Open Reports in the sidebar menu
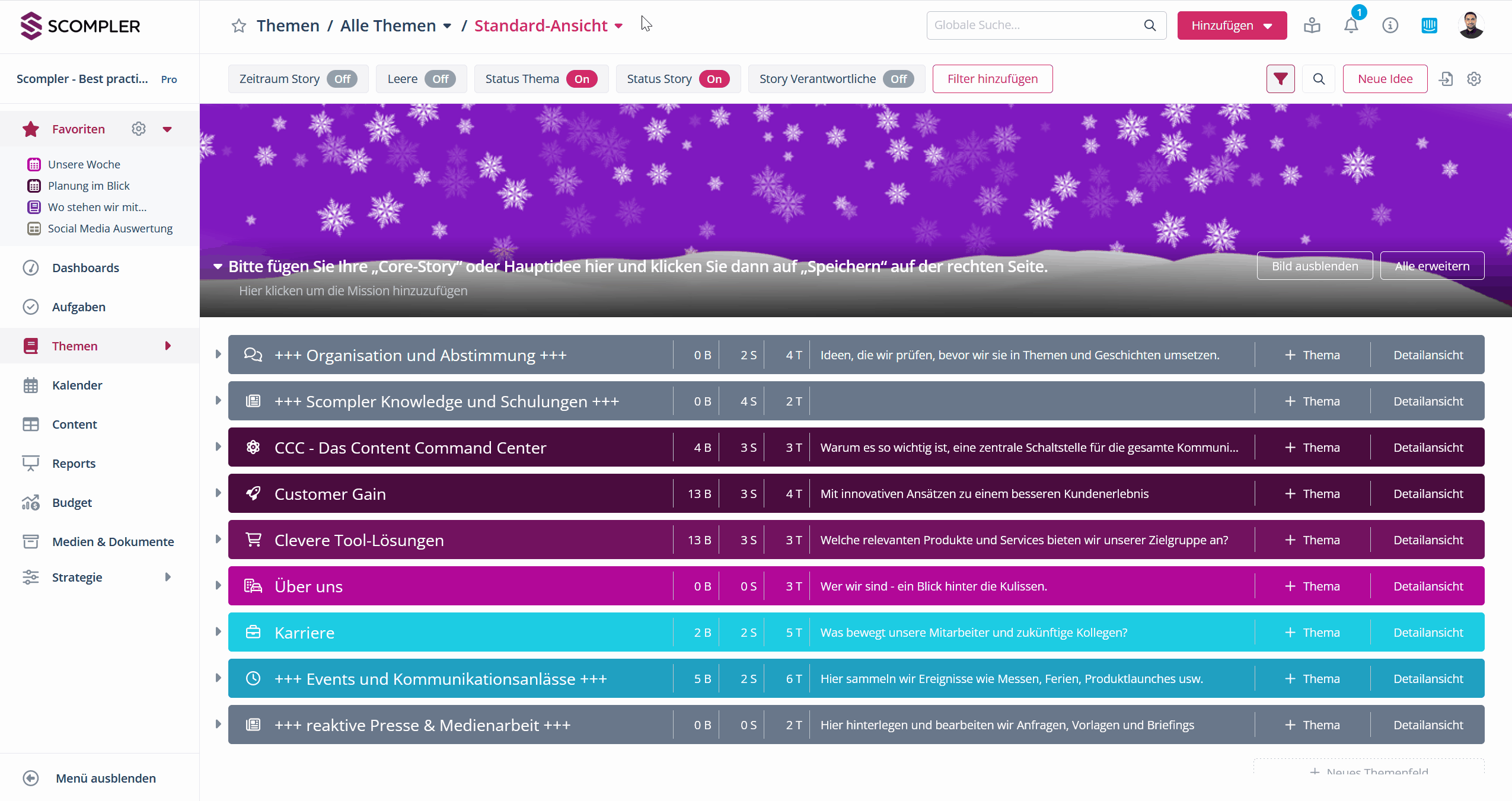The image size is (1512, 801). (x=74, y=463)
